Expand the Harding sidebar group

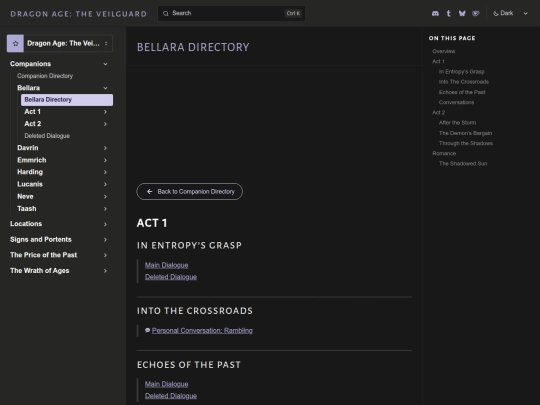click(x=105, y=172)
